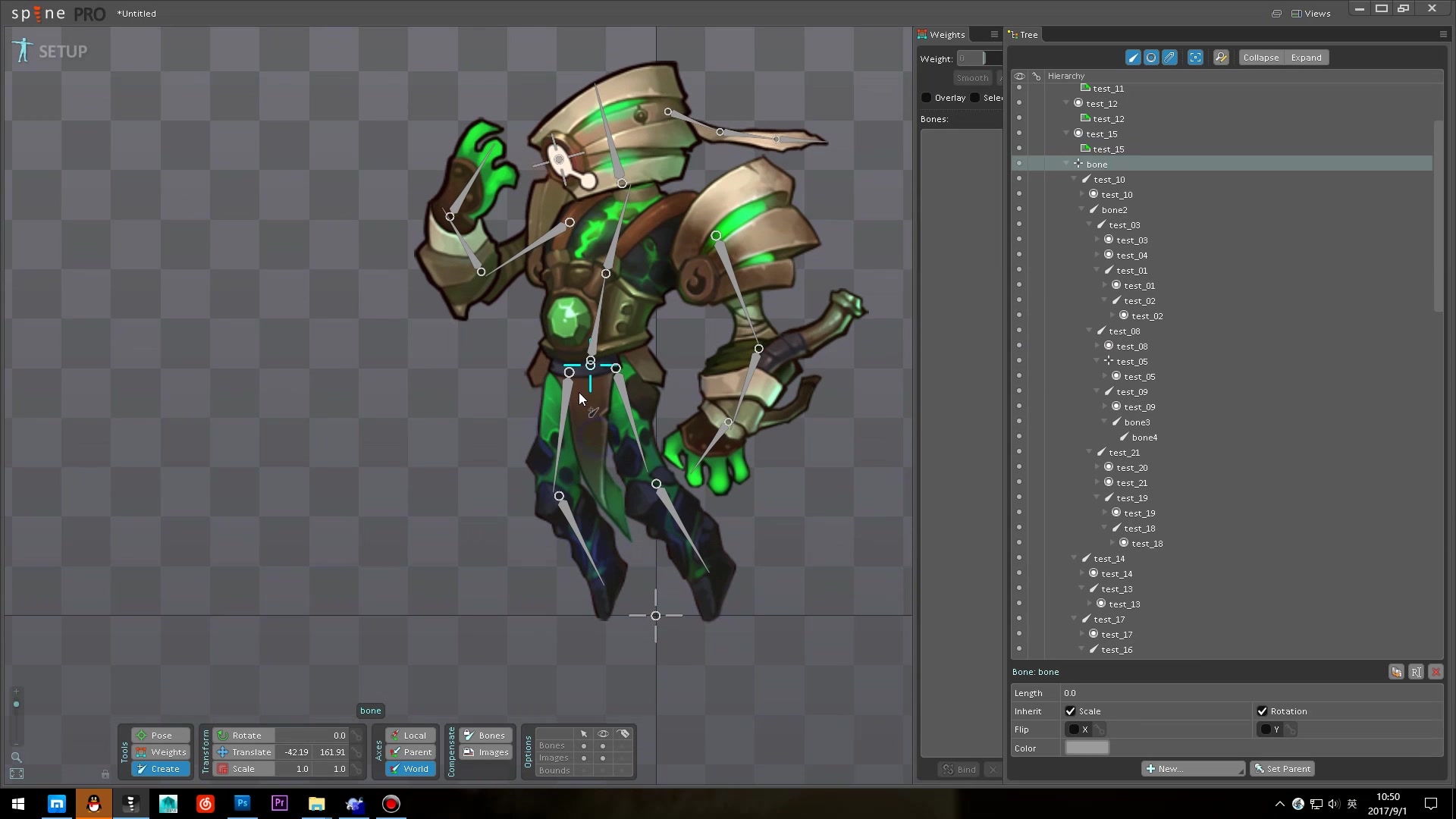Collapse the test_21 bone node
1456x819 pixels.
coord(1090,452)
